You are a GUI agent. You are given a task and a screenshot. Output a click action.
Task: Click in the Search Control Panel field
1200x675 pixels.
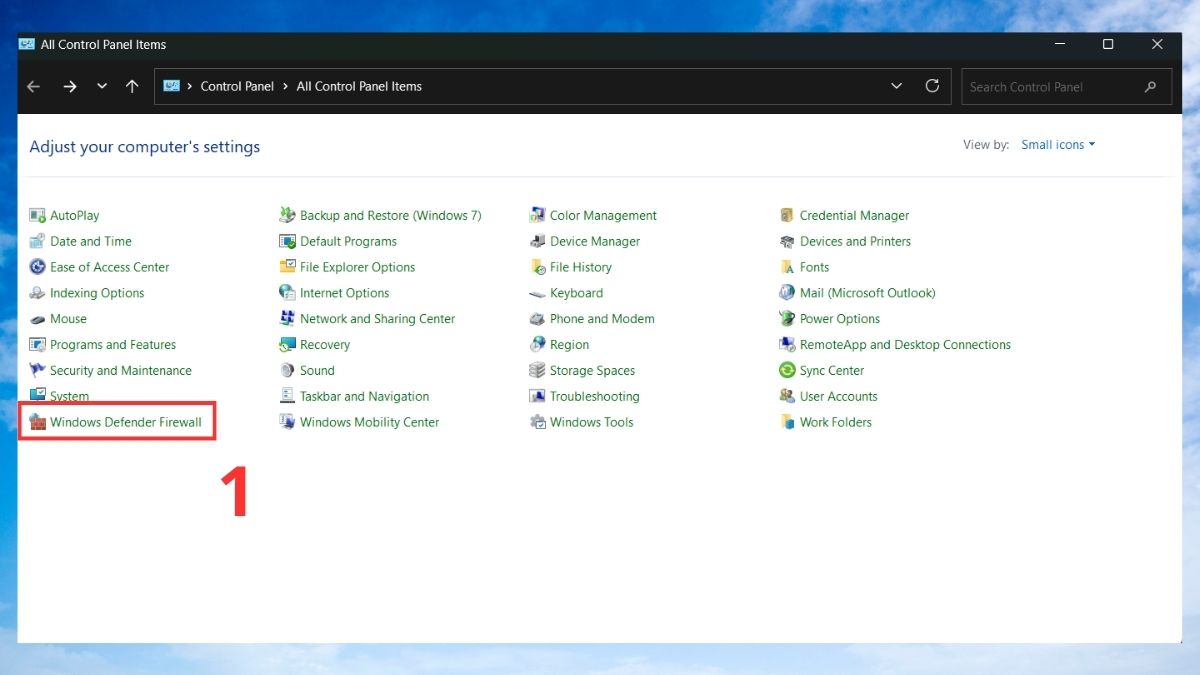(1050, 87)
